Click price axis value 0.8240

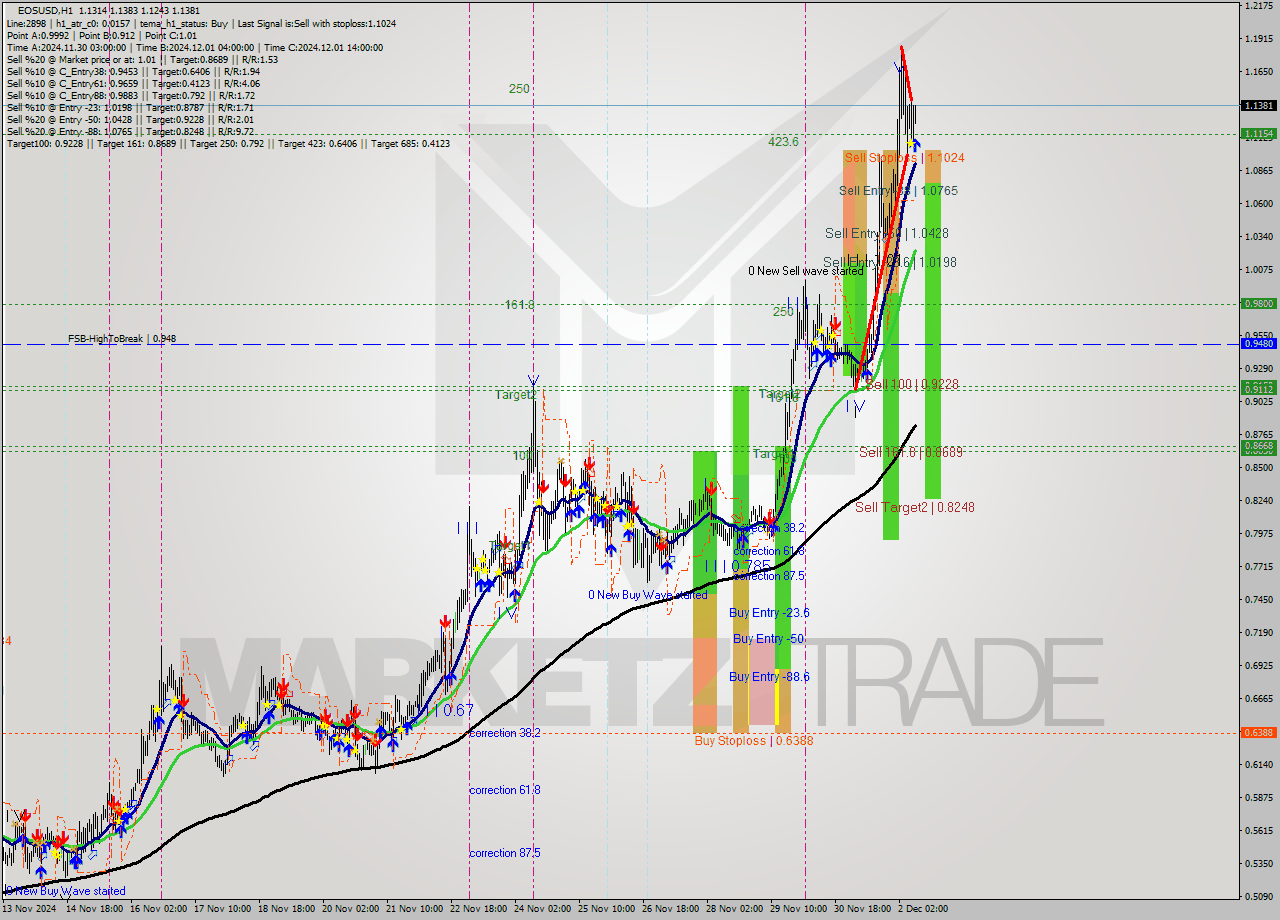1258,500
